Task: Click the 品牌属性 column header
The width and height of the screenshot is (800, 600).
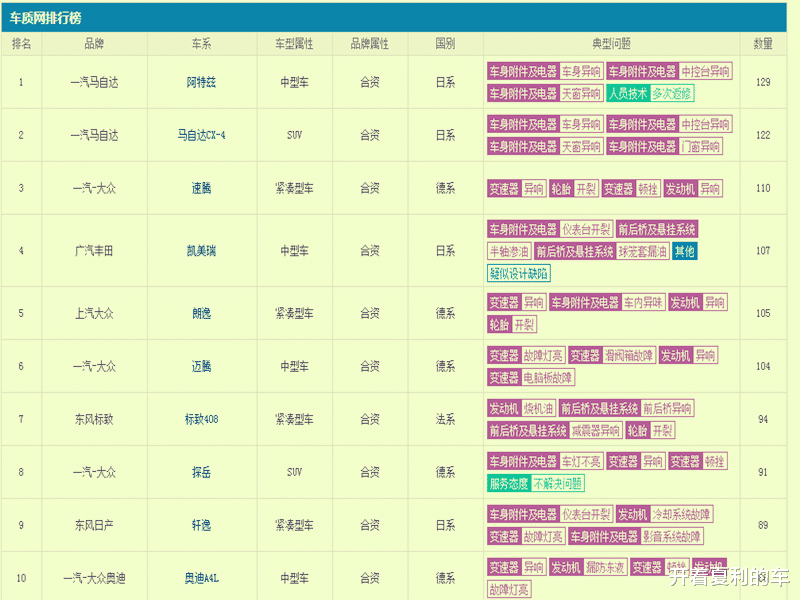Action: tap(370, 44)
